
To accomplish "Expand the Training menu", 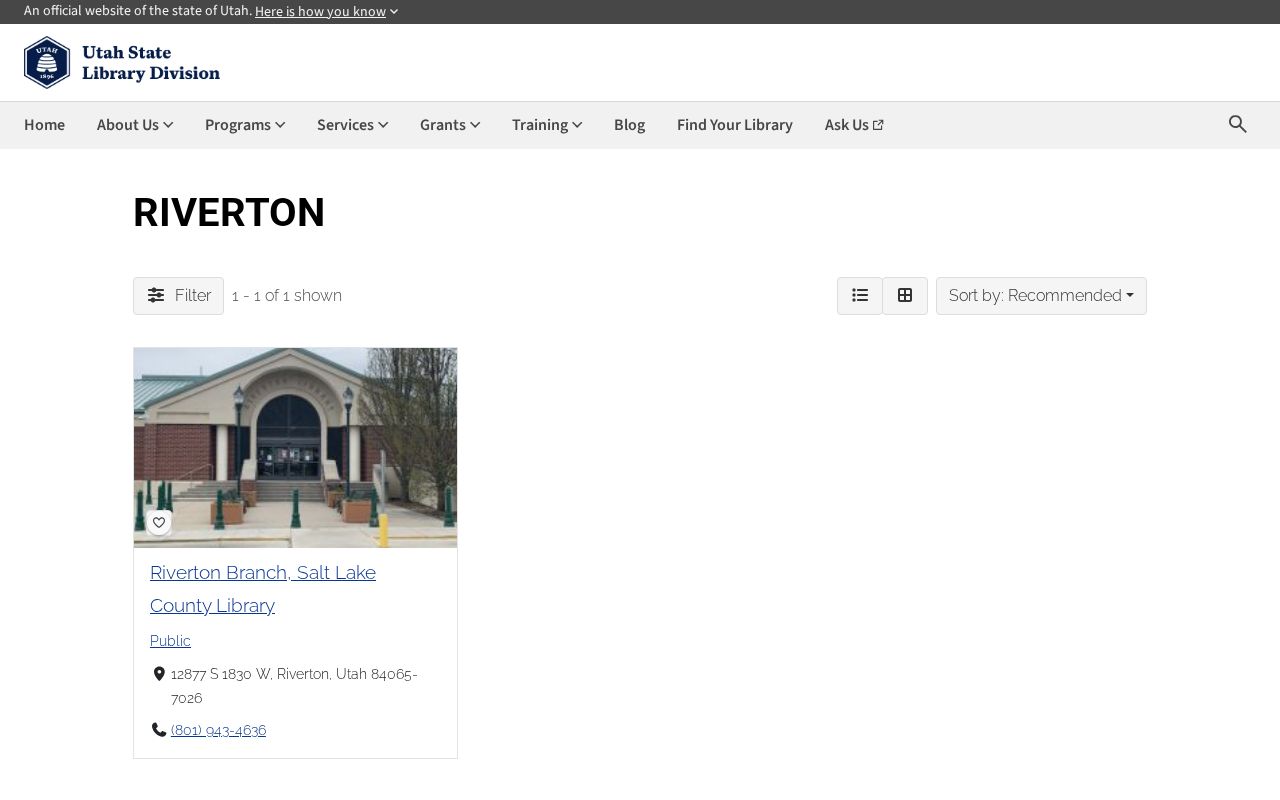I will (547, 125).
